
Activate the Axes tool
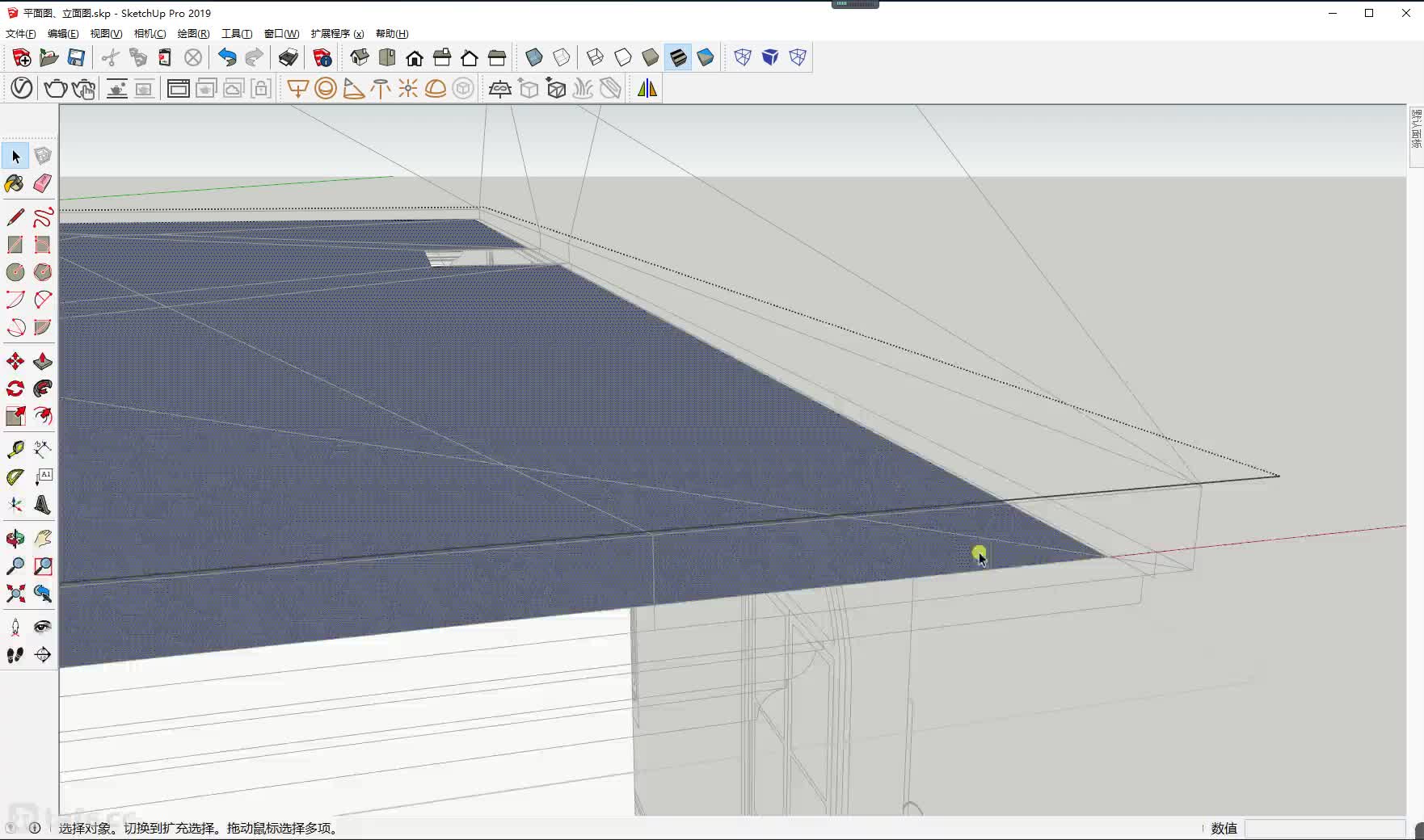coord(15,505)
